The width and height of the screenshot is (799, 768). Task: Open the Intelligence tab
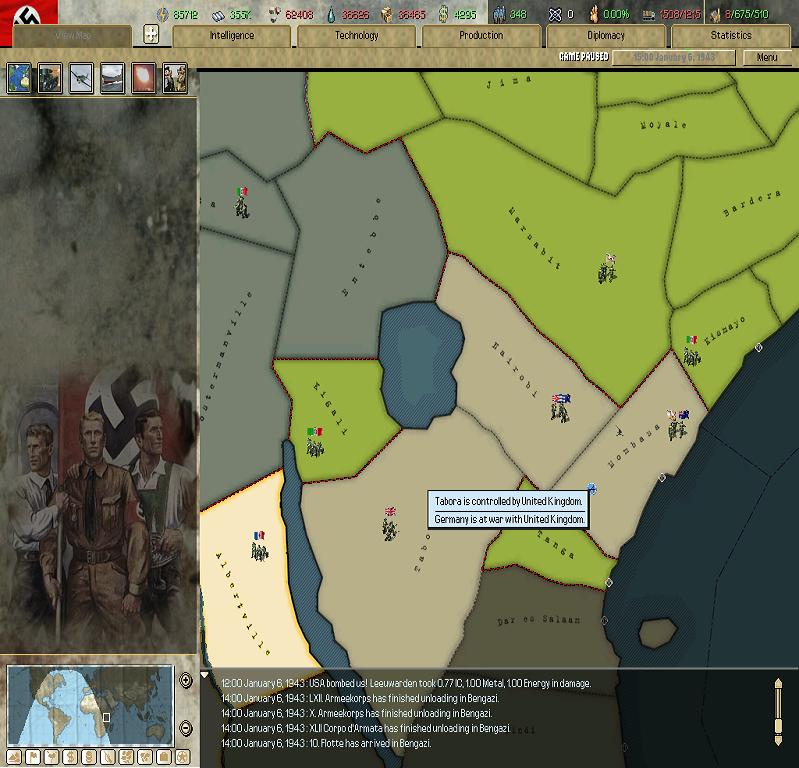(x=232, y=36)
